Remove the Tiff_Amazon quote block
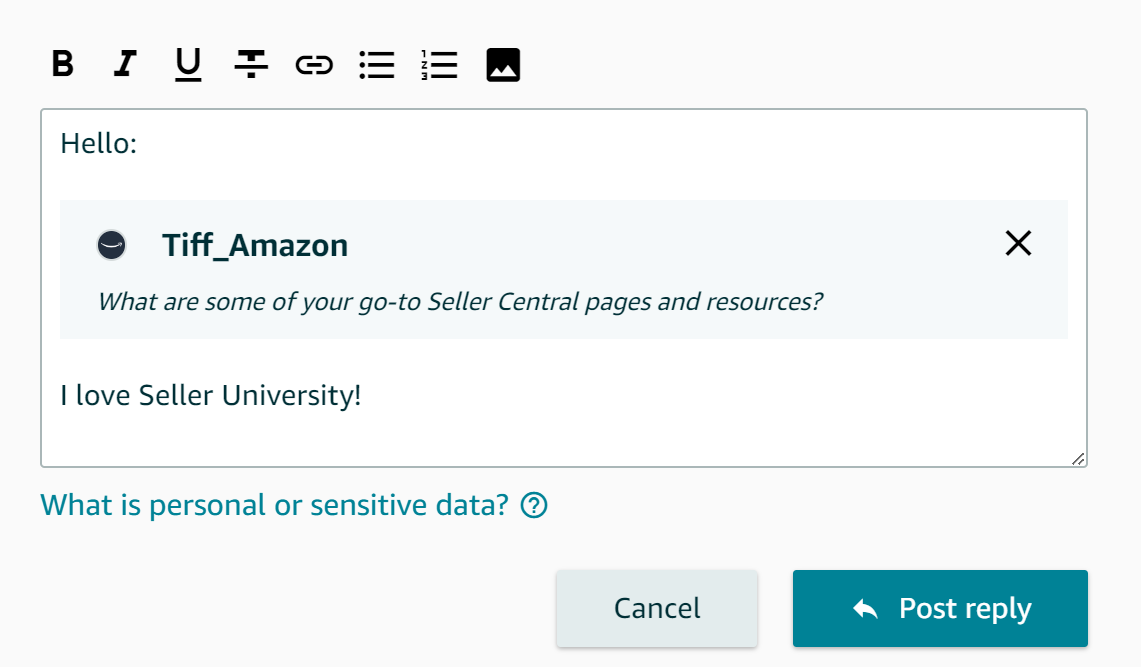The image size is (1141, 667). [1018, 243]
